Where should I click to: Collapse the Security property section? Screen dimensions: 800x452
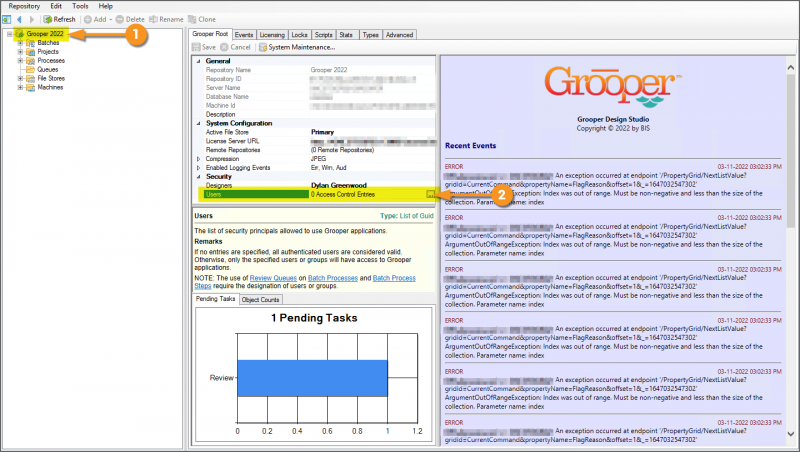[x=199, y=177]
